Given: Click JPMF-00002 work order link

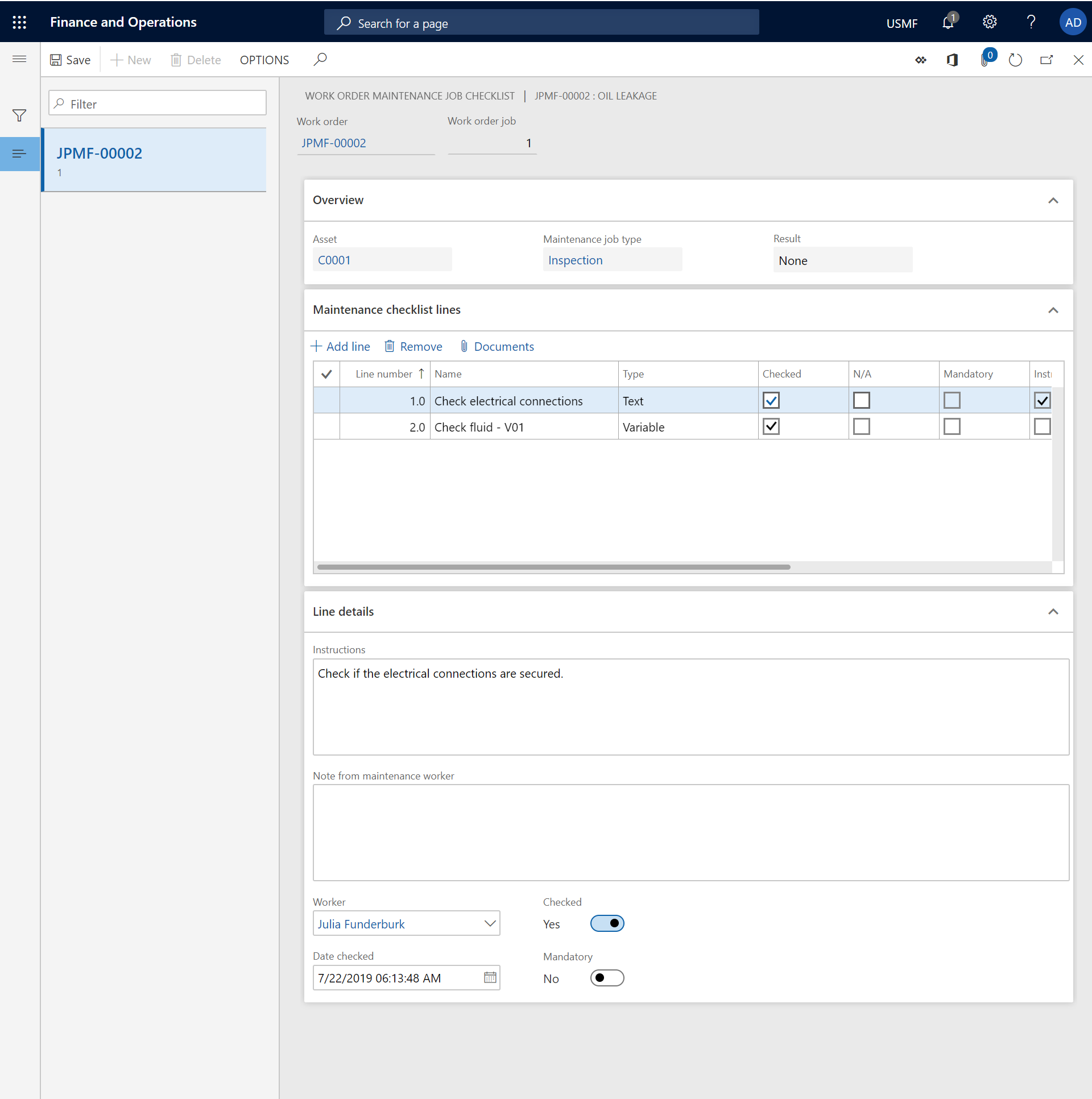Looking at the screenshot, I should click(333, 142).
